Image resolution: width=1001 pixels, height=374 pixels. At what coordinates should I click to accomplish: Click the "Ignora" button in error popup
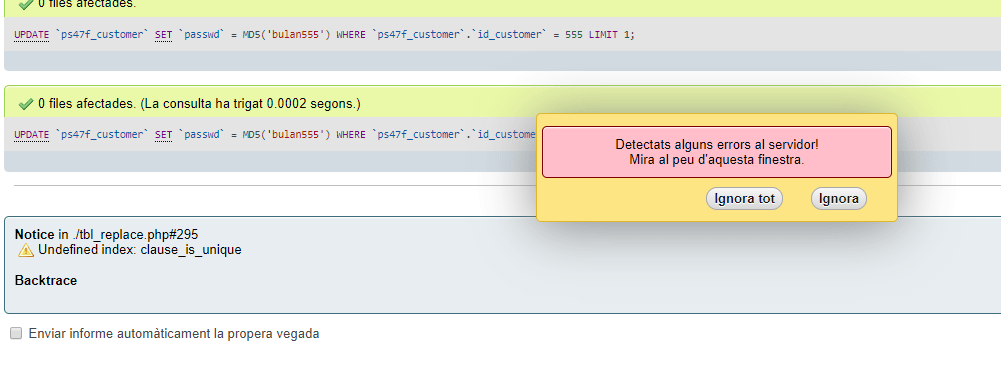pos(838,198)
